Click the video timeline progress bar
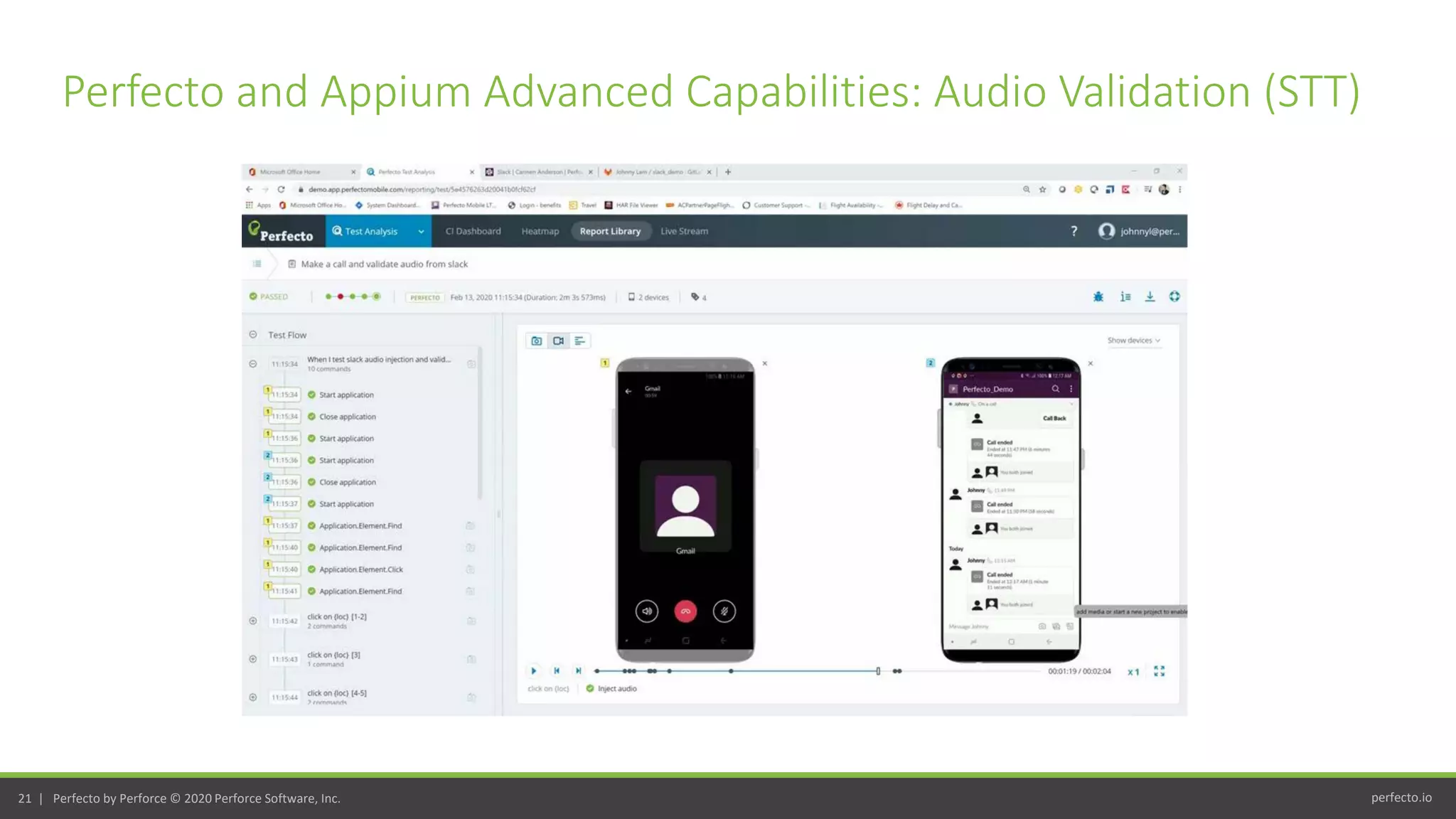This screenshot has height=819, width=1456. coord(818,671)
